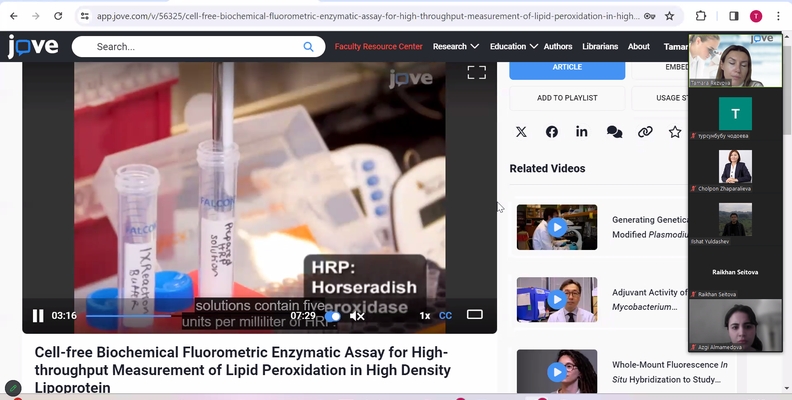
Task: Select the ARTICLE tab button
Action: [x=567, y=68]
